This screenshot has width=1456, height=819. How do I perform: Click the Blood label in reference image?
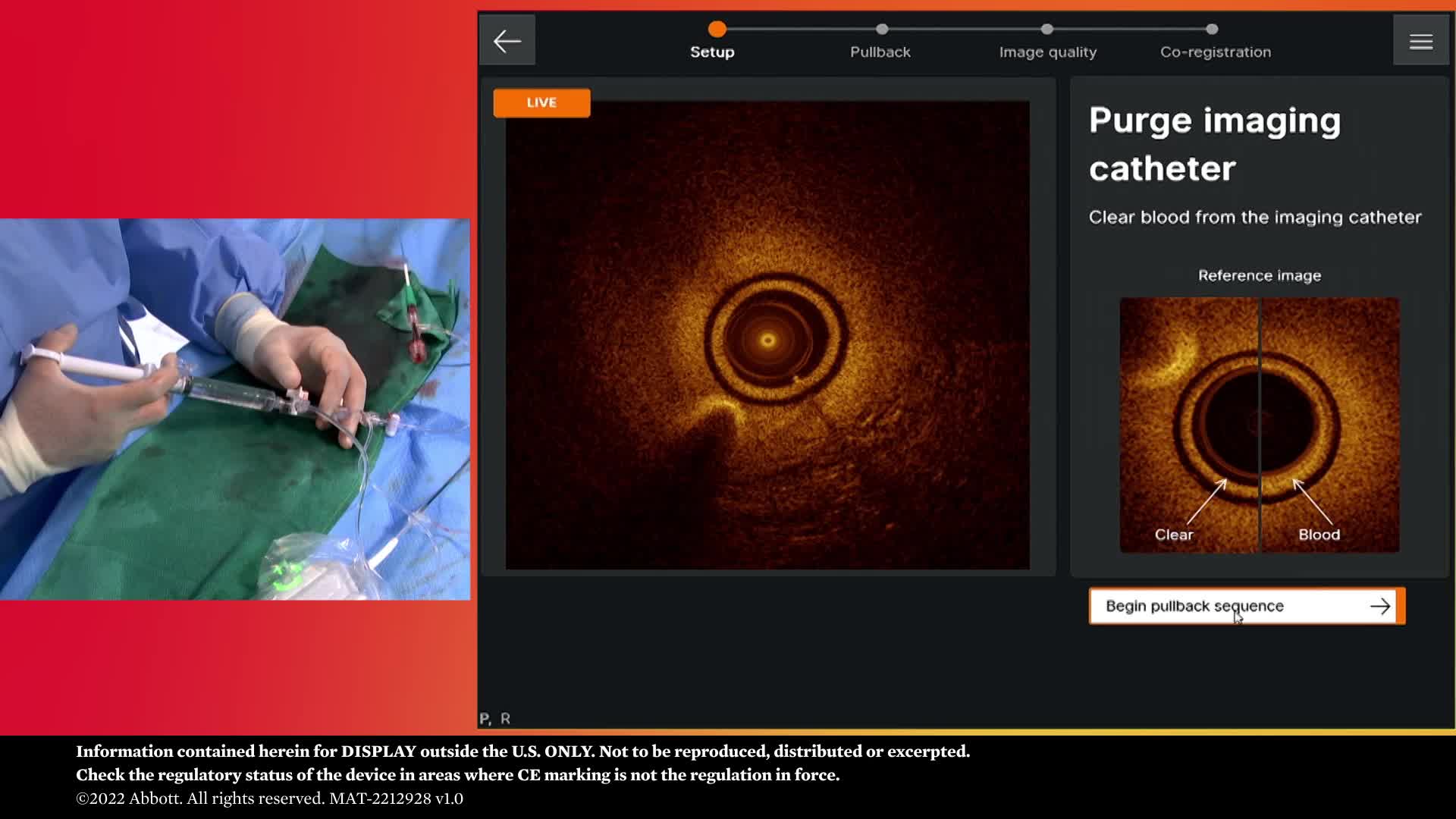[1319, 535]
